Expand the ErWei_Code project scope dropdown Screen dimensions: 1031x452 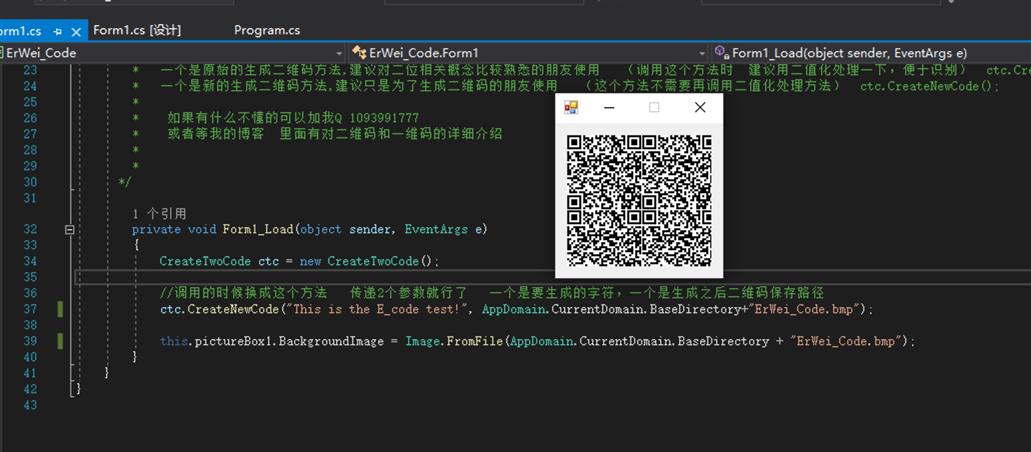click(x=338, y=53)
